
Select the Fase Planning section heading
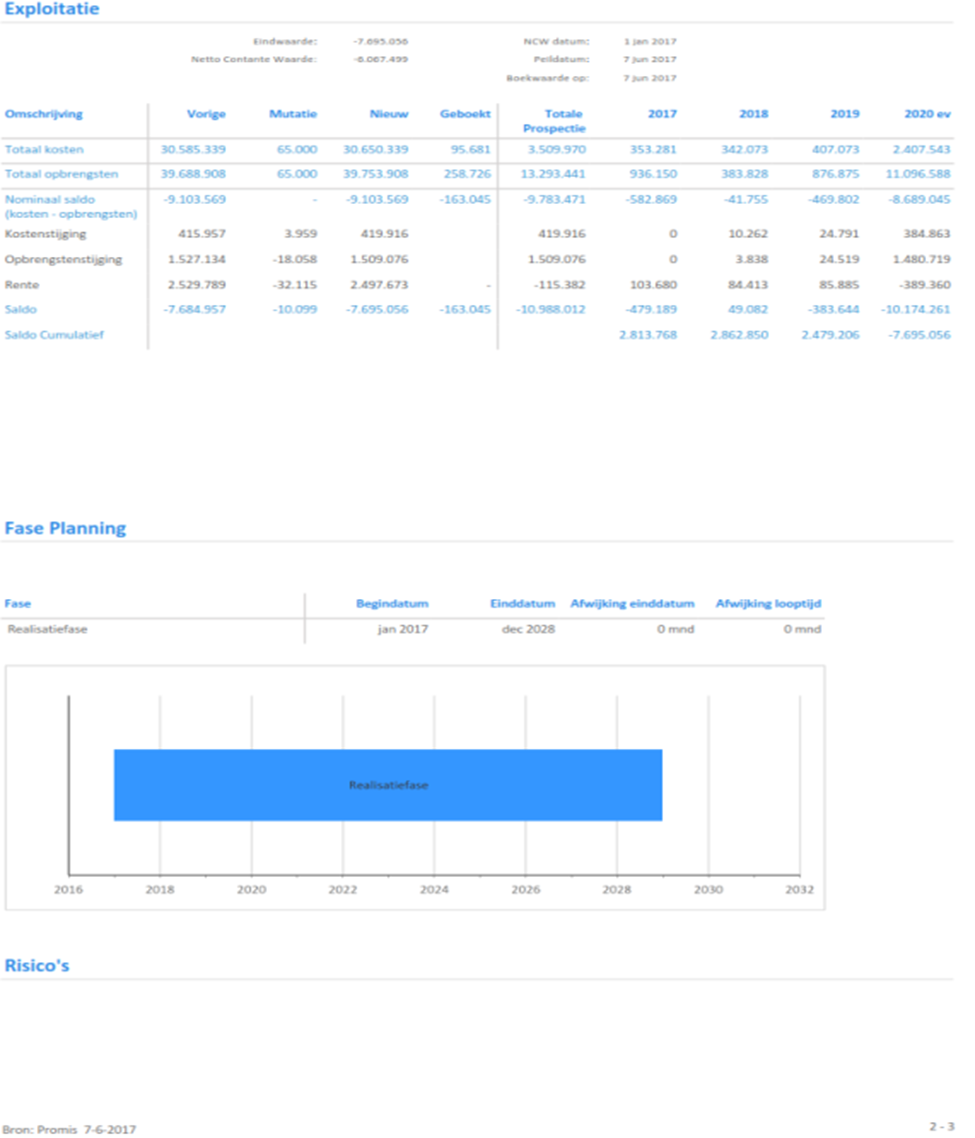pyautogui.click(x=65, y=528)
